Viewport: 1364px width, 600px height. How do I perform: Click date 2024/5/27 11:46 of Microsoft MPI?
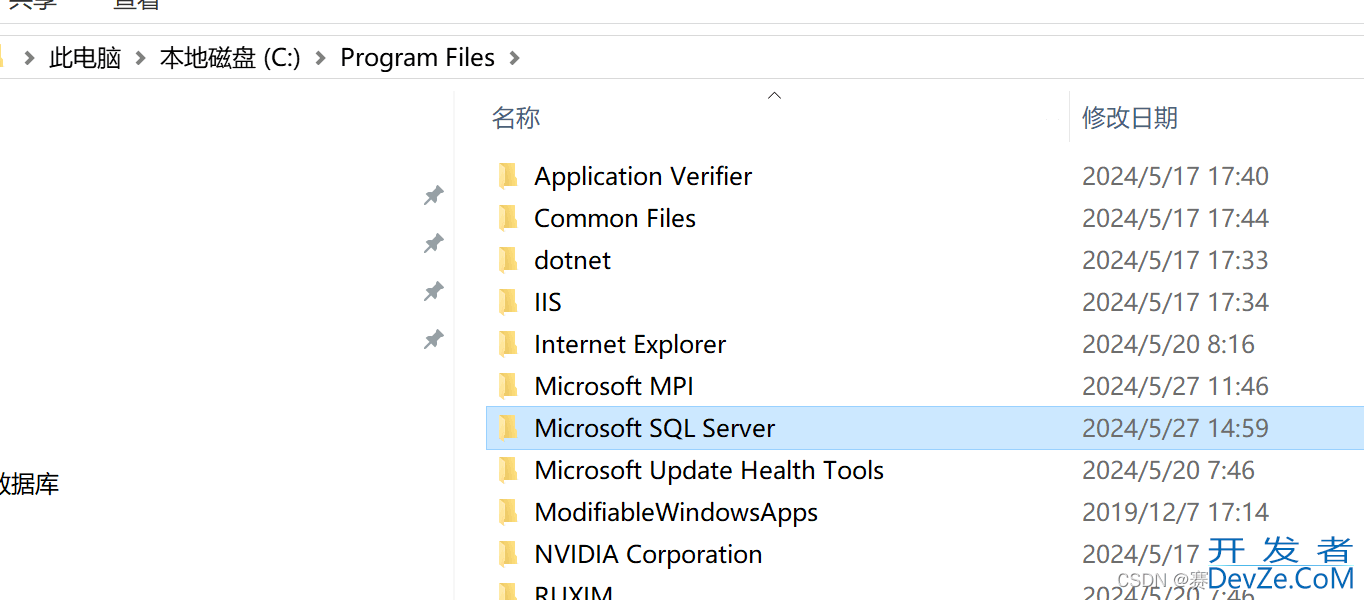pos(1175,386)
